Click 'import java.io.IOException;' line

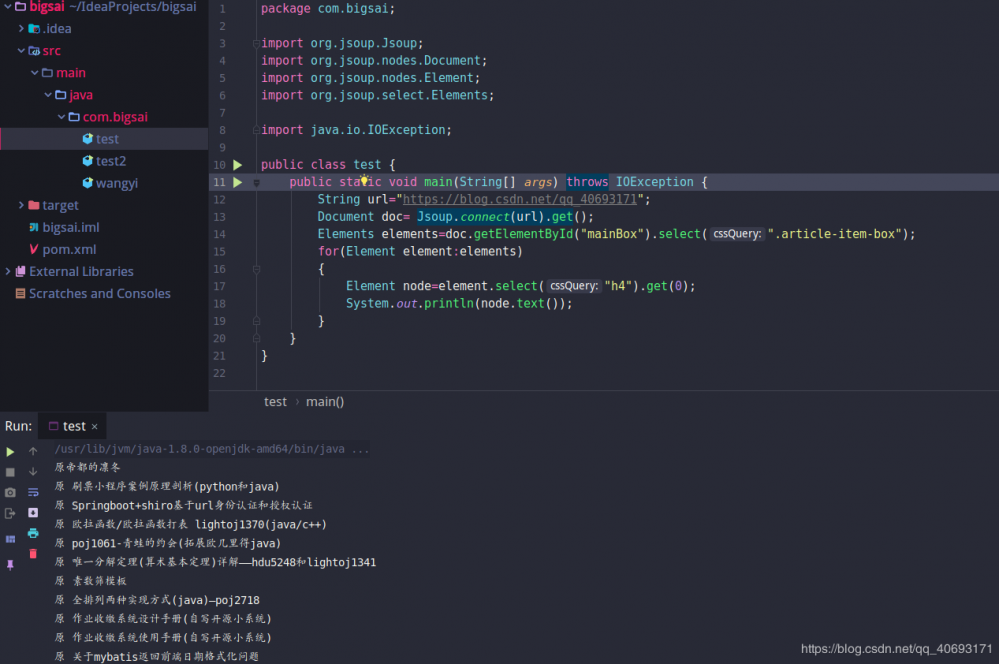[356, 130]
